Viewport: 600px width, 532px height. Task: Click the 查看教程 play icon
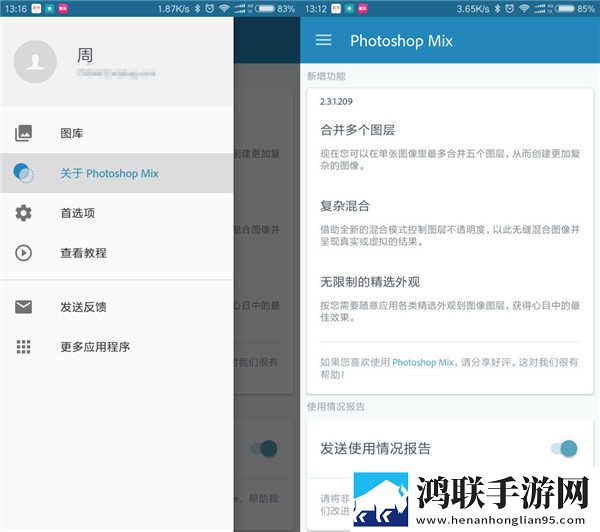[x=23, y=253]
